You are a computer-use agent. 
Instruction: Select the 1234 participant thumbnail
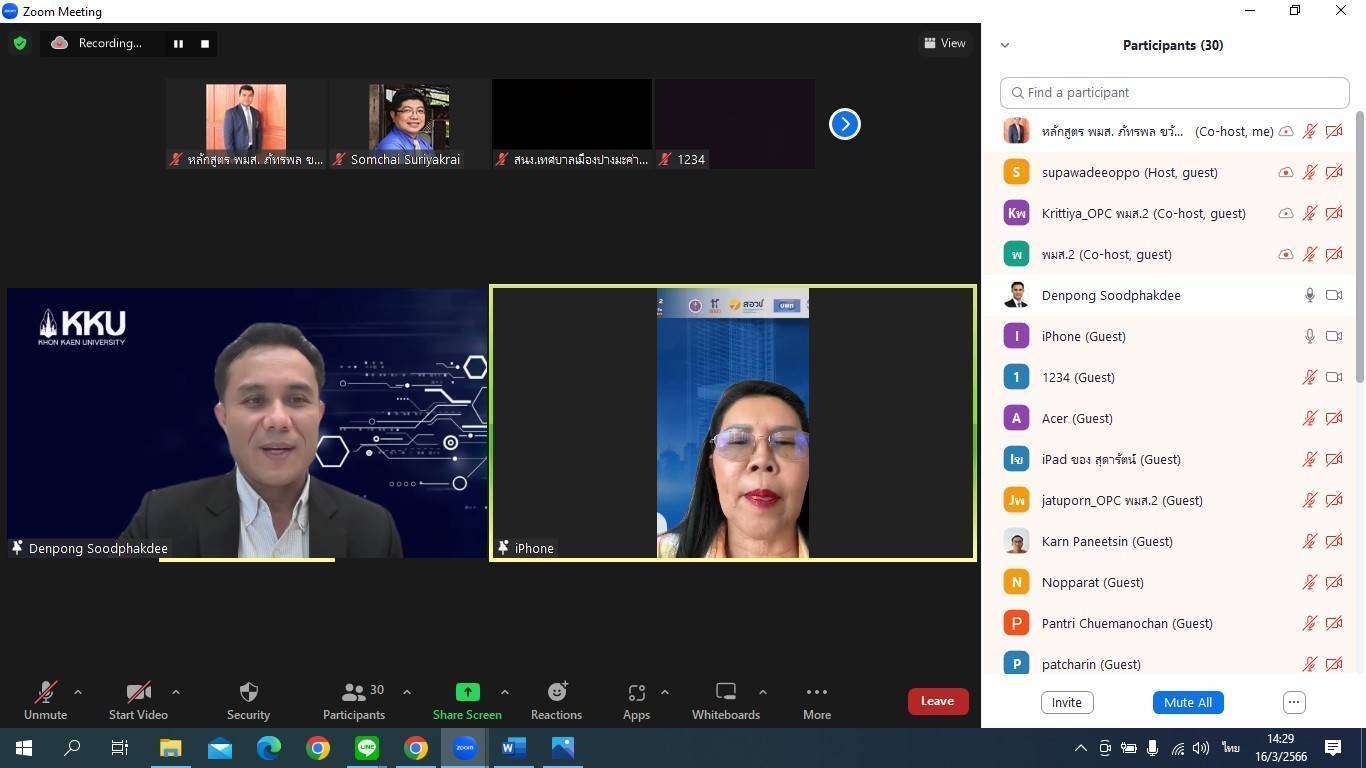click(x=734, y=124)
